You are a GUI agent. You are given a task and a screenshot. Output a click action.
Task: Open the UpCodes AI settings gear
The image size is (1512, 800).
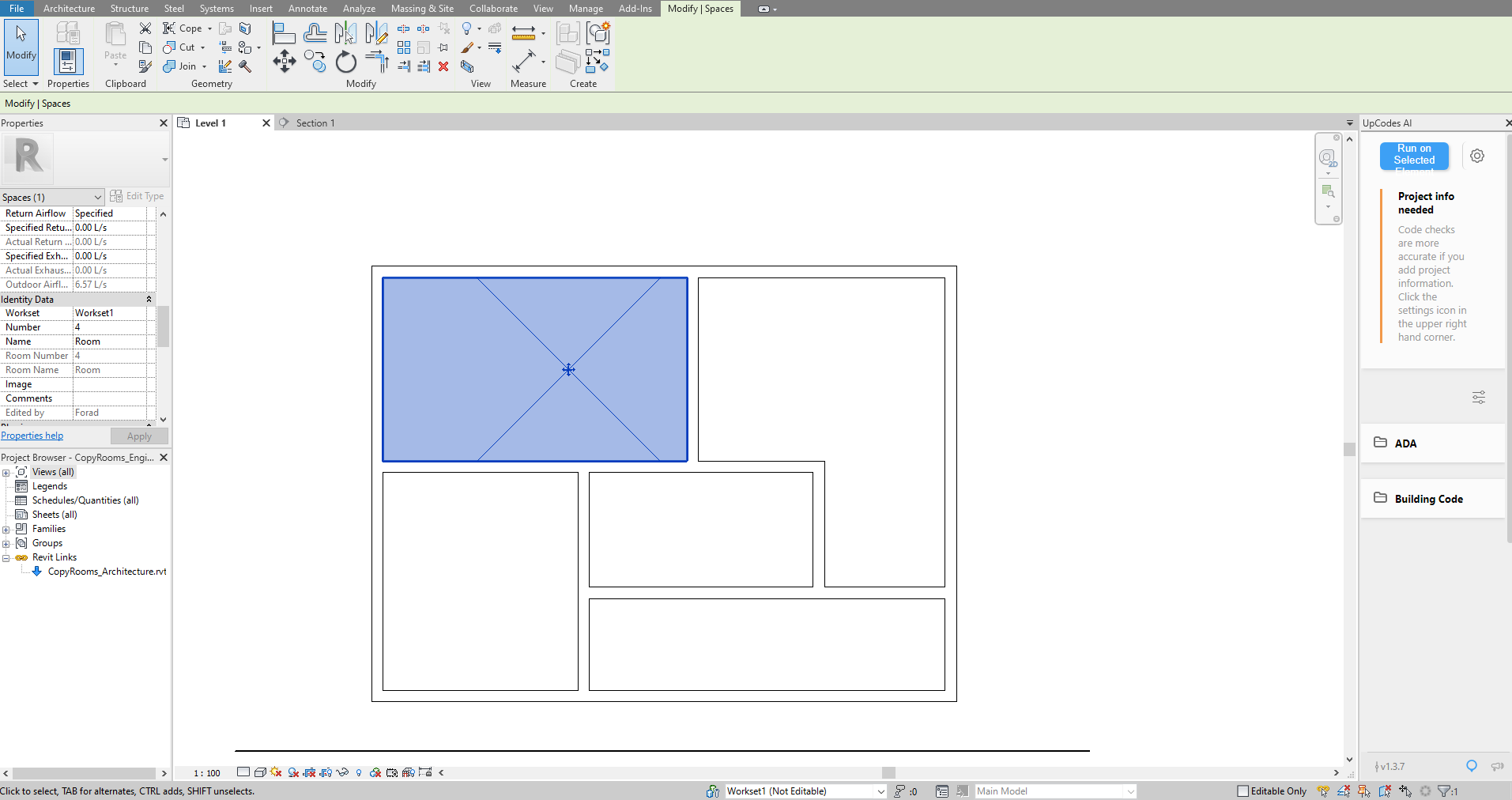pyautogui.click(x=1477, y=156)
